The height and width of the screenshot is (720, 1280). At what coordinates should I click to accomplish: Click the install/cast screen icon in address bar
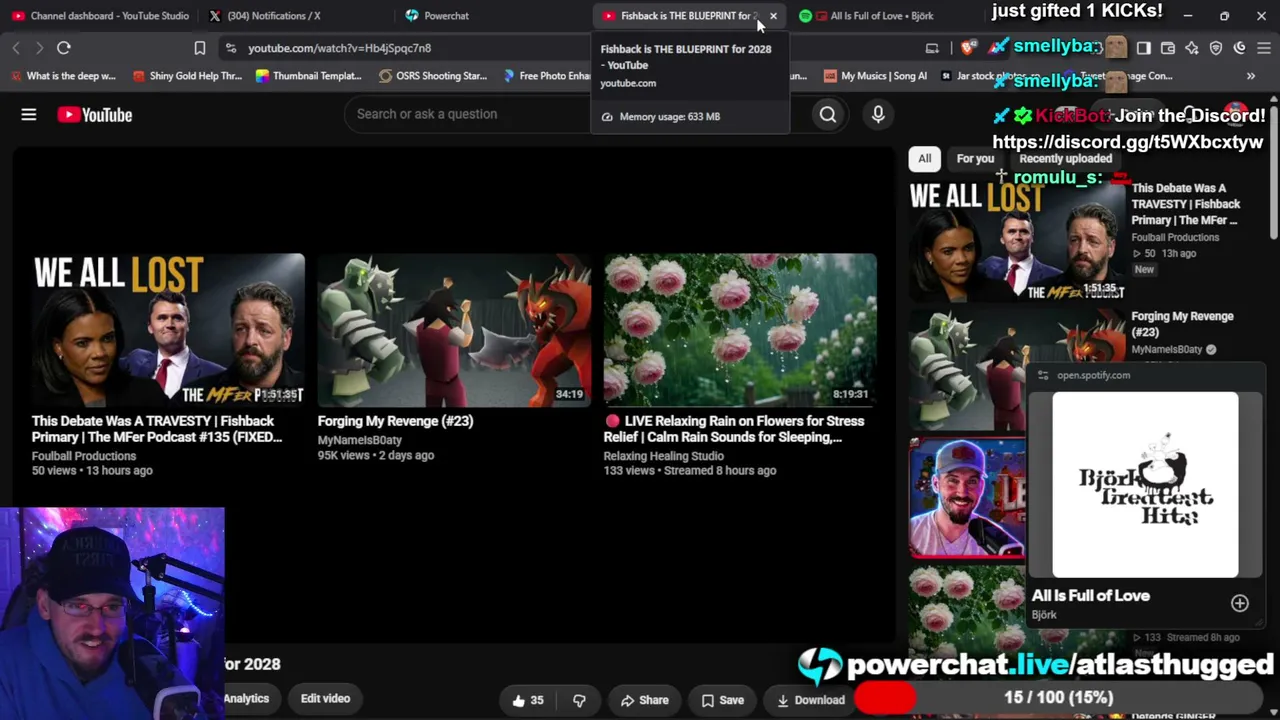click(x=932, y=48)
